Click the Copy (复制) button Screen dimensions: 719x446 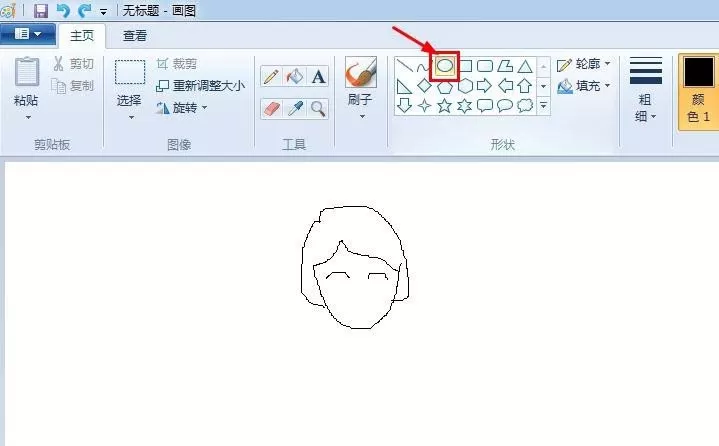tap(73, 86)
